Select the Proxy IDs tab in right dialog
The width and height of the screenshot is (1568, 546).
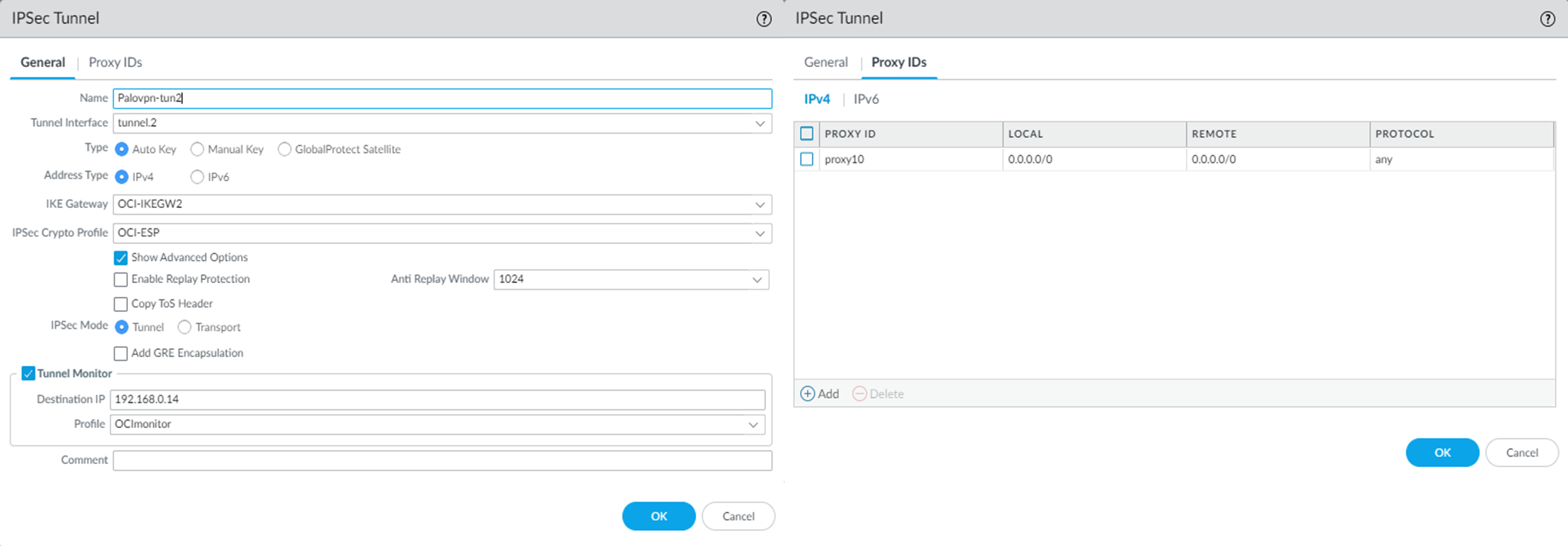899,62
